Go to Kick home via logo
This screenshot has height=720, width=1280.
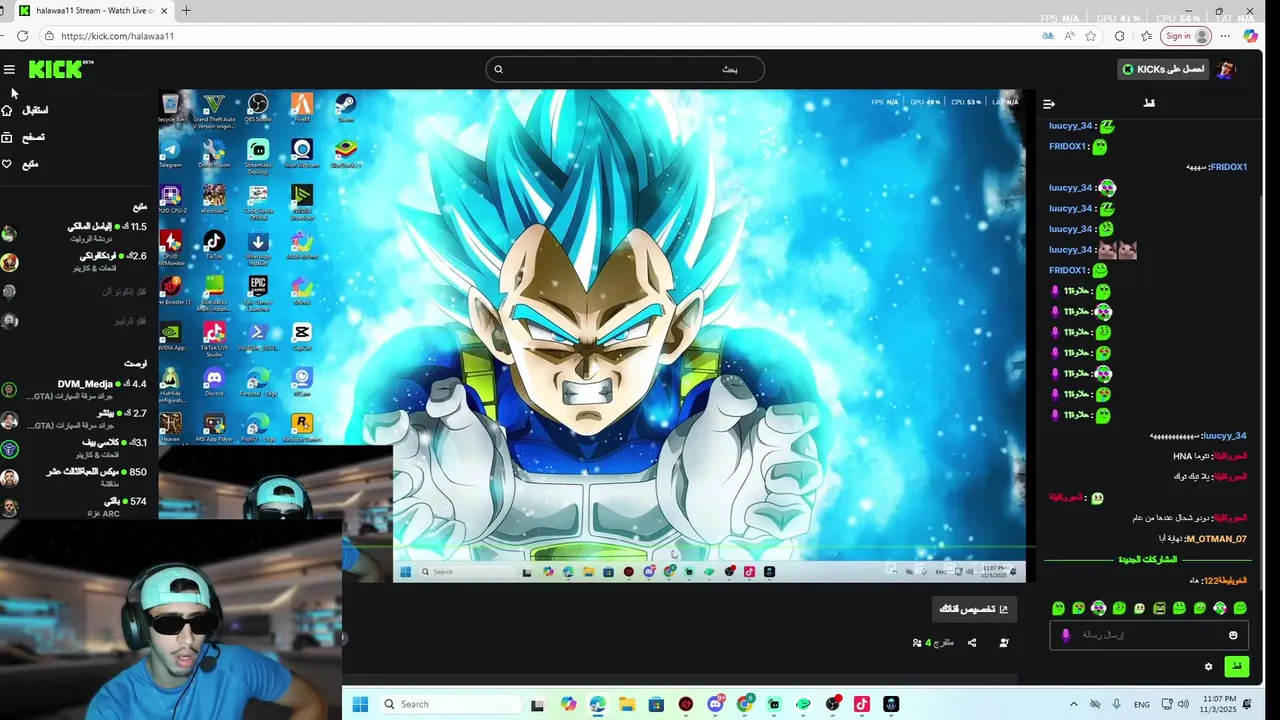(60, 69)
